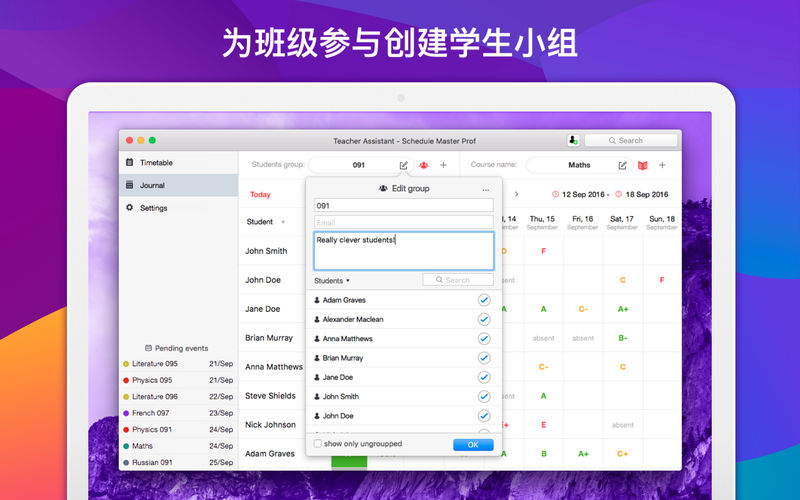The height and width of the screenshot is (500, 800).
Task: Click the Sat, 17 September column header
Action: 622,222
